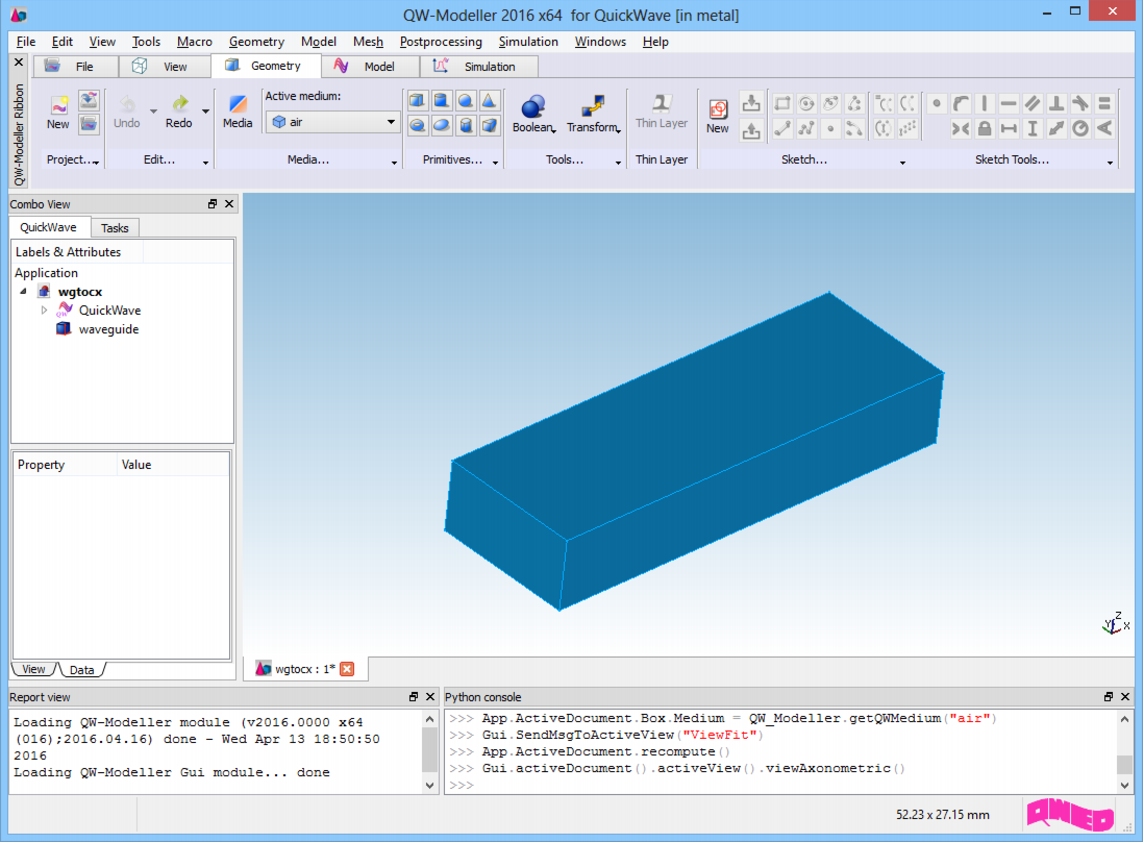
Task: Collapse the wgtocx tree node
Action: (x=23, y=291)
